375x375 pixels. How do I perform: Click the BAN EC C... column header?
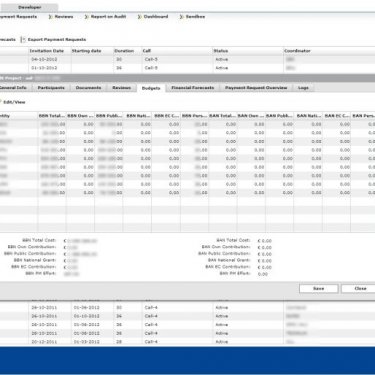tap(337, 116)
